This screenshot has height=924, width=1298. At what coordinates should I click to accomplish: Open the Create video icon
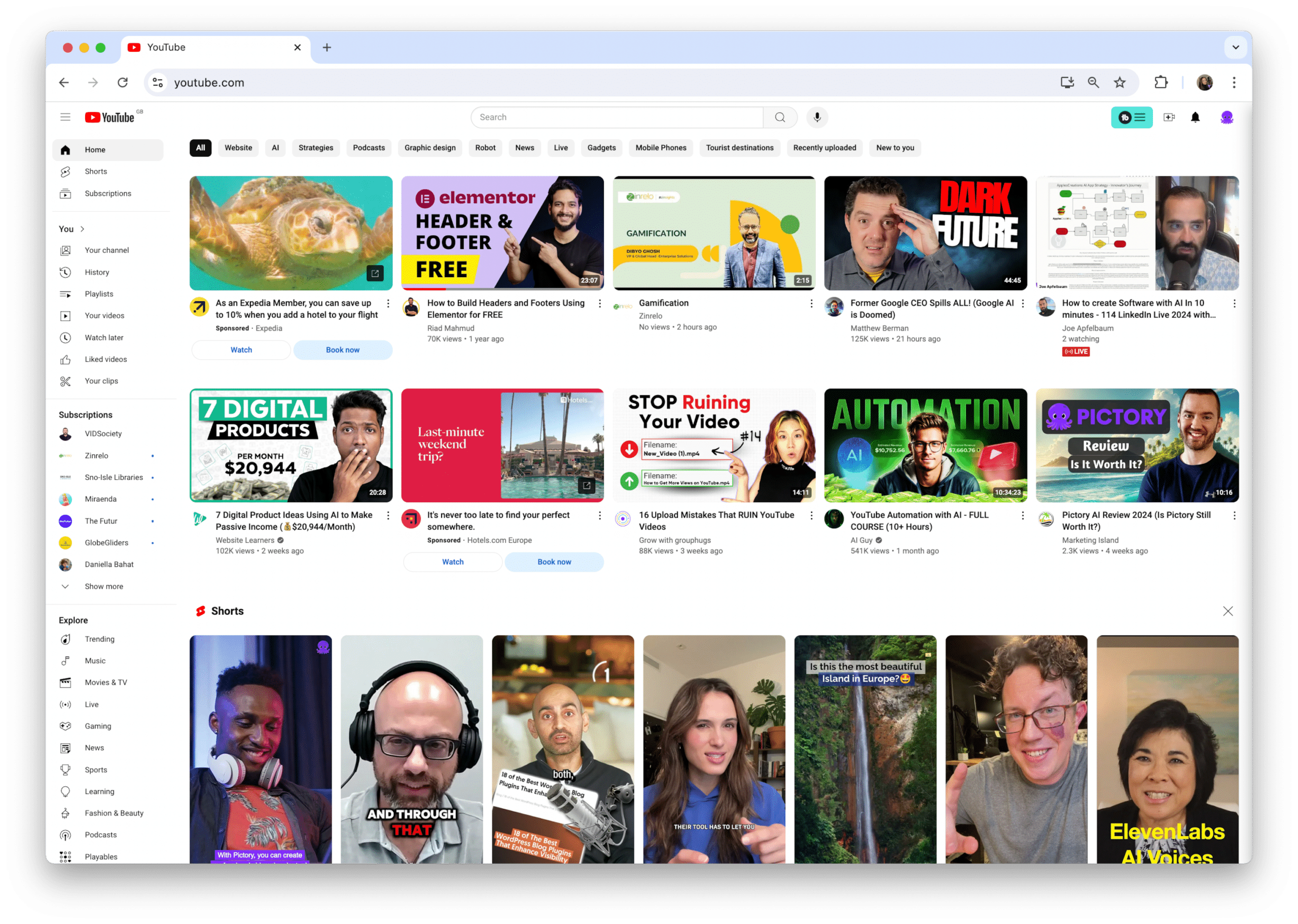pos(1169,117)
